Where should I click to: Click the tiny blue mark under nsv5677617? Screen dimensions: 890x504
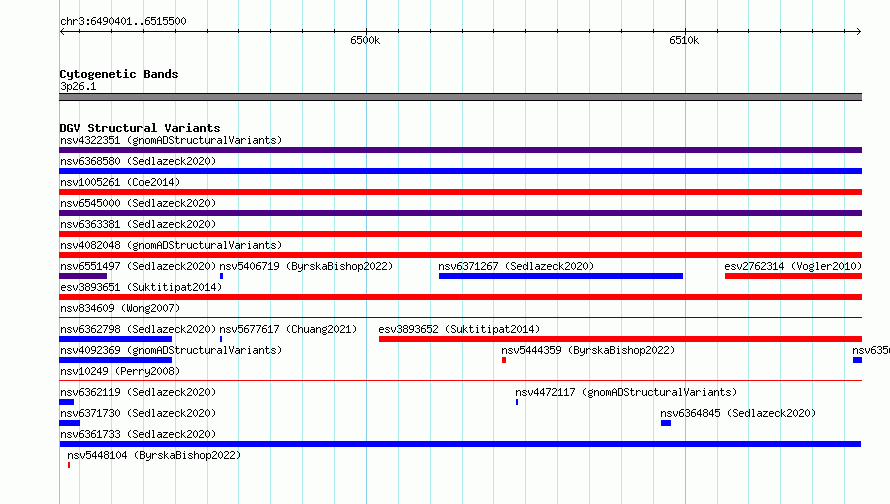(221, 339)
